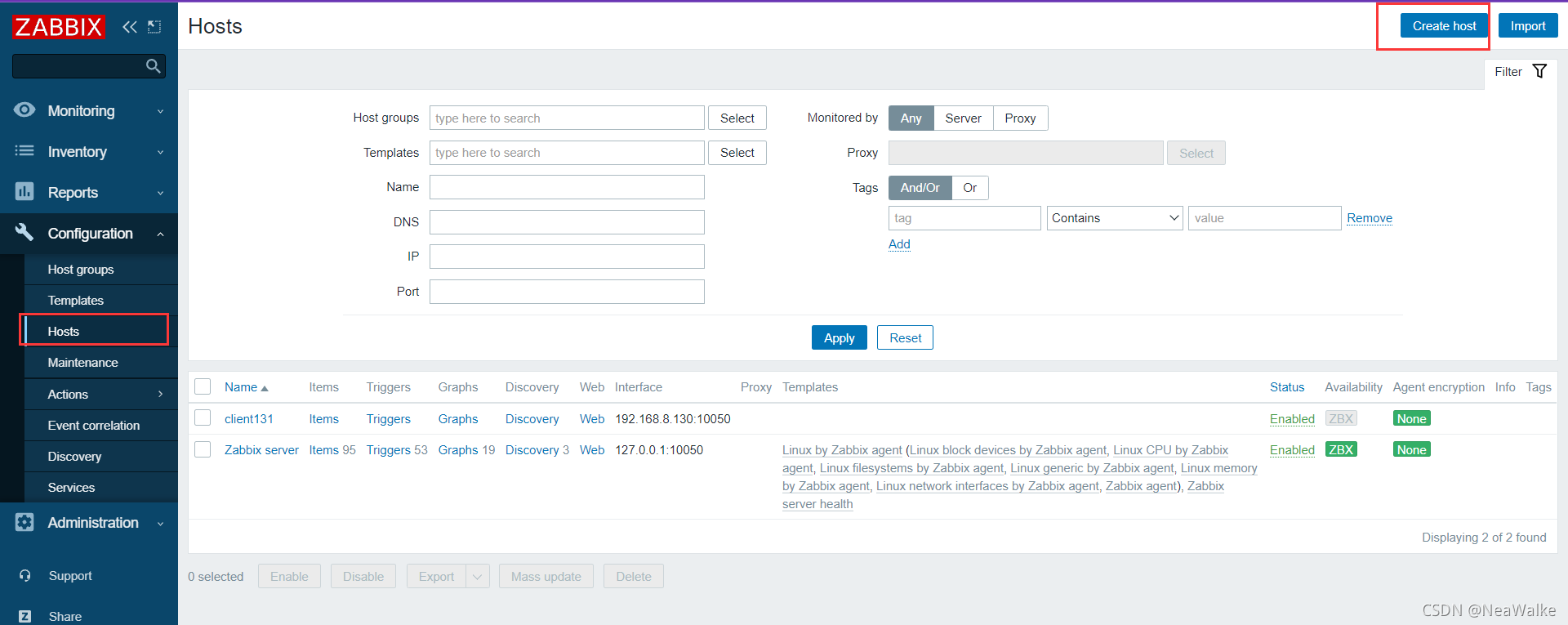Focus the DNS filter field

(x=567, y=222)
